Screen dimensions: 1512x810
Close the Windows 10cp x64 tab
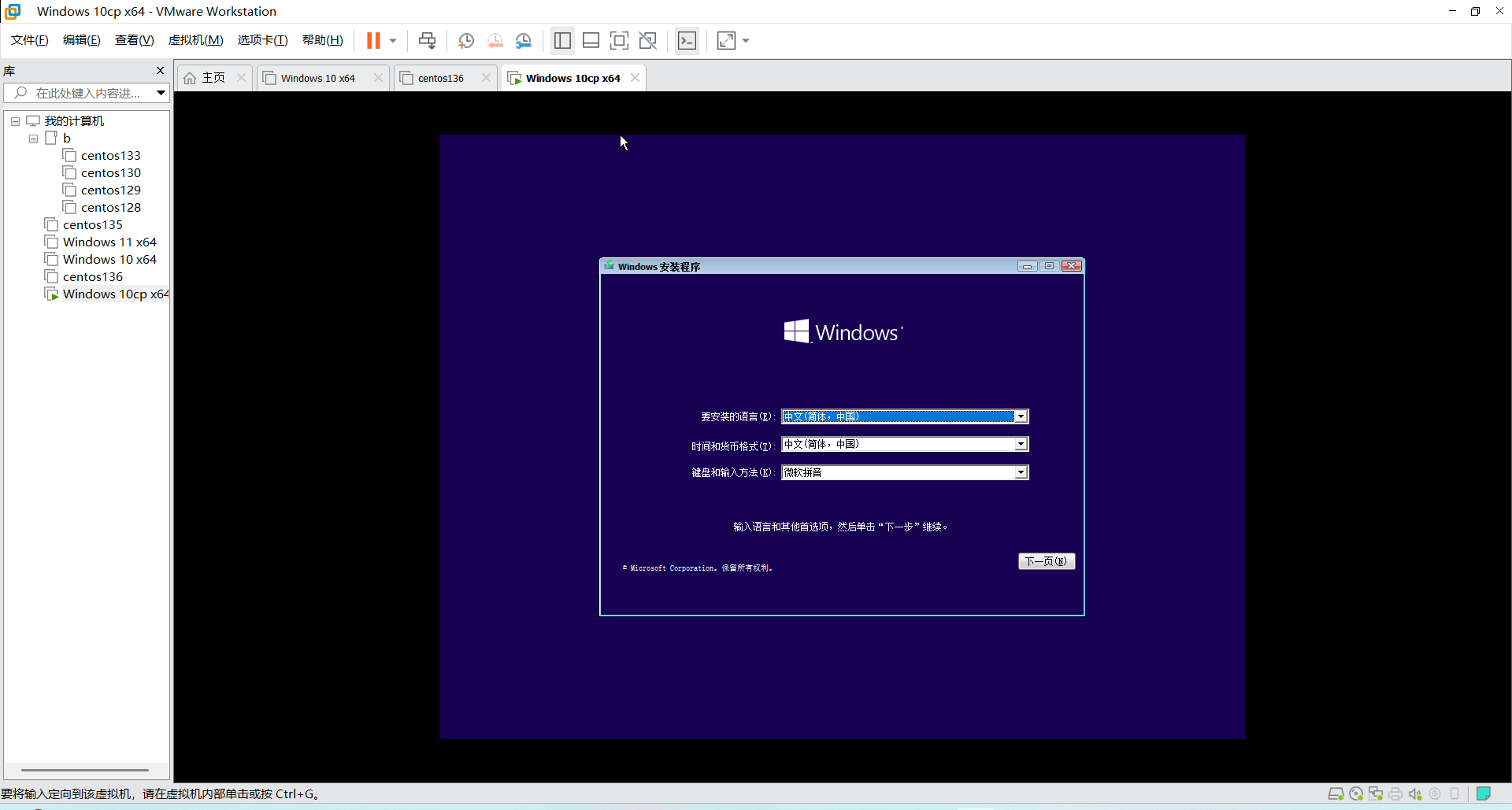(635, 78)
